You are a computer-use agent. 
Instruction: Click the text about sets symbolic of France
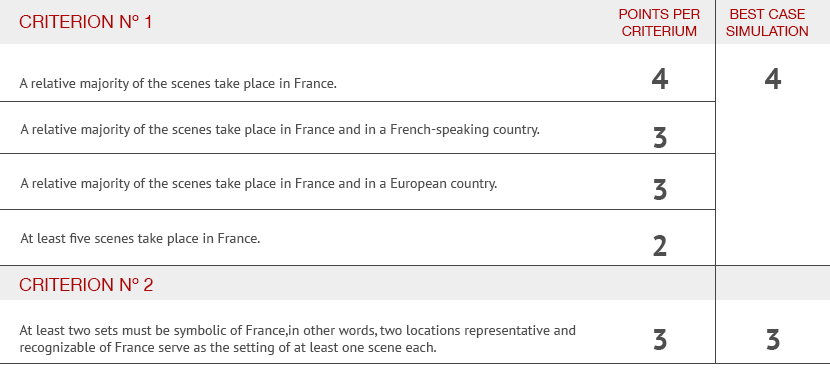pyautogui.click(x=297, y=339)
